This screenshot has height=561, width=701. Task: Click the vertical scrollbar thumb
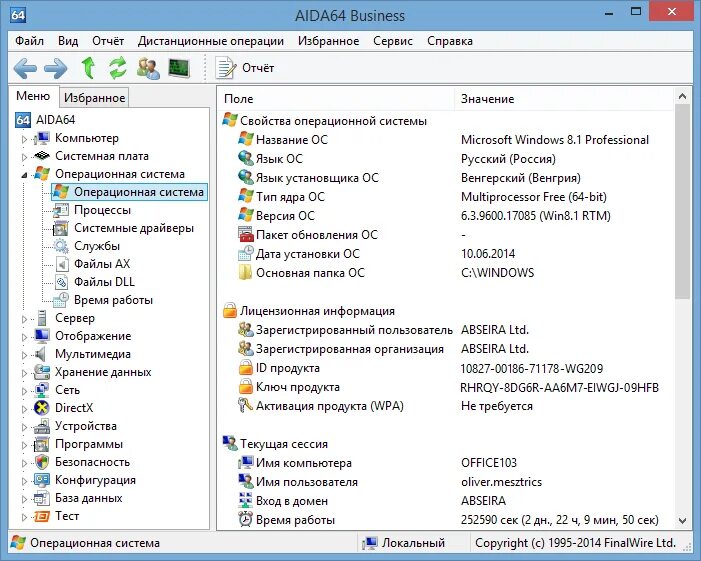pos(682,201)
